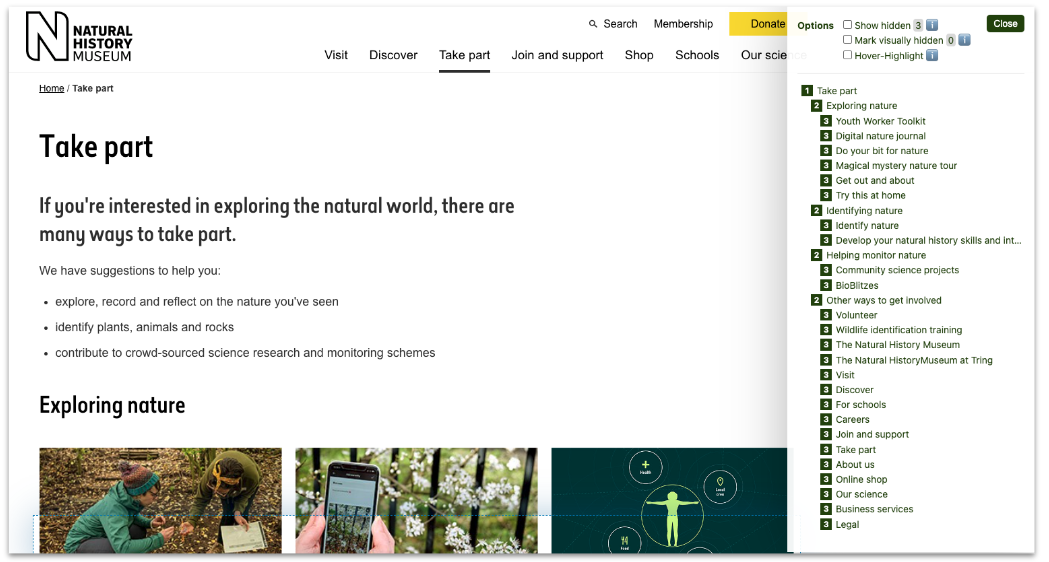Image resolution: width=1049 pixels, height=562 pixels.
Task: Open the Schools navigation item
Action: tap(697, 55)
